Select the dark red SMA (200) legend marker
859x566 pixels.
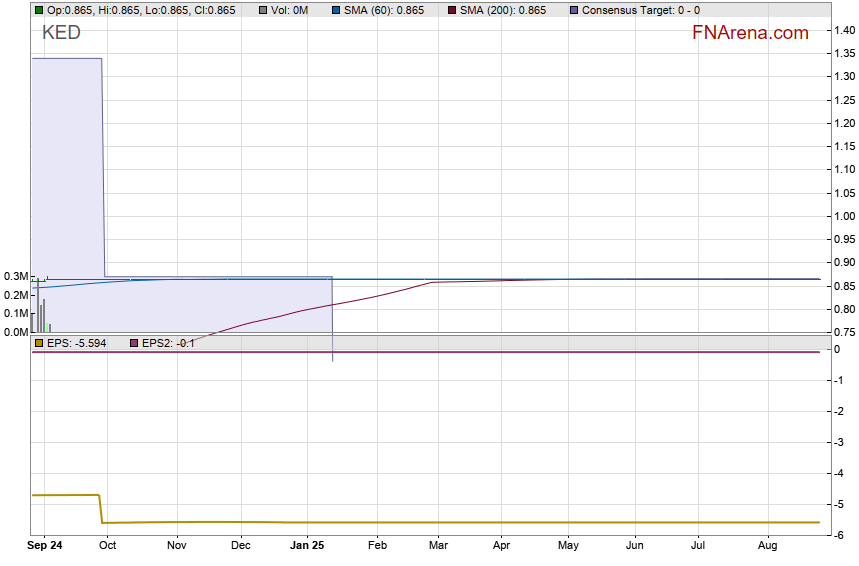(451, 10)
